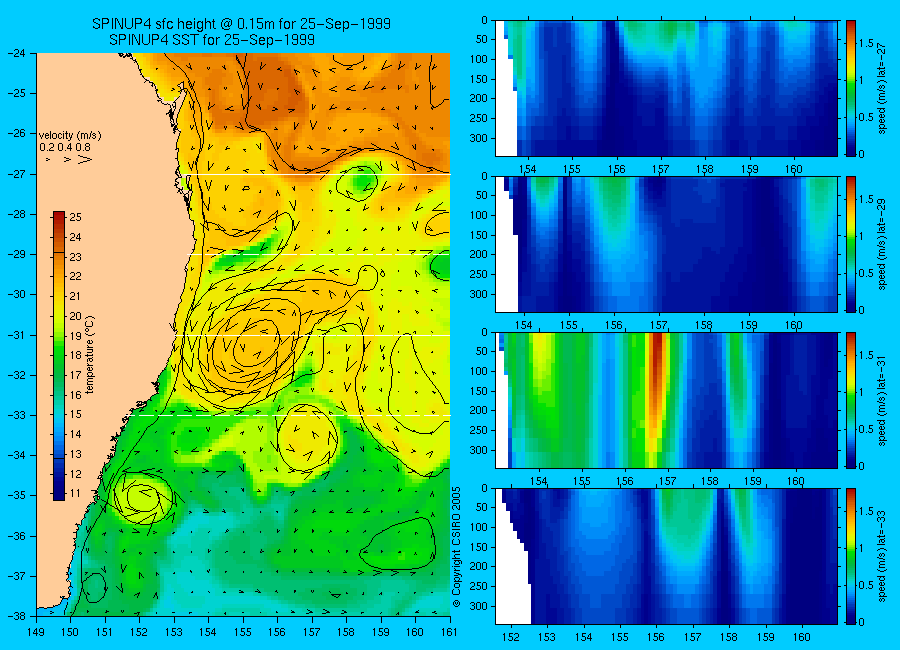Click the "149" longitude tick on the map

pos(36,632)
